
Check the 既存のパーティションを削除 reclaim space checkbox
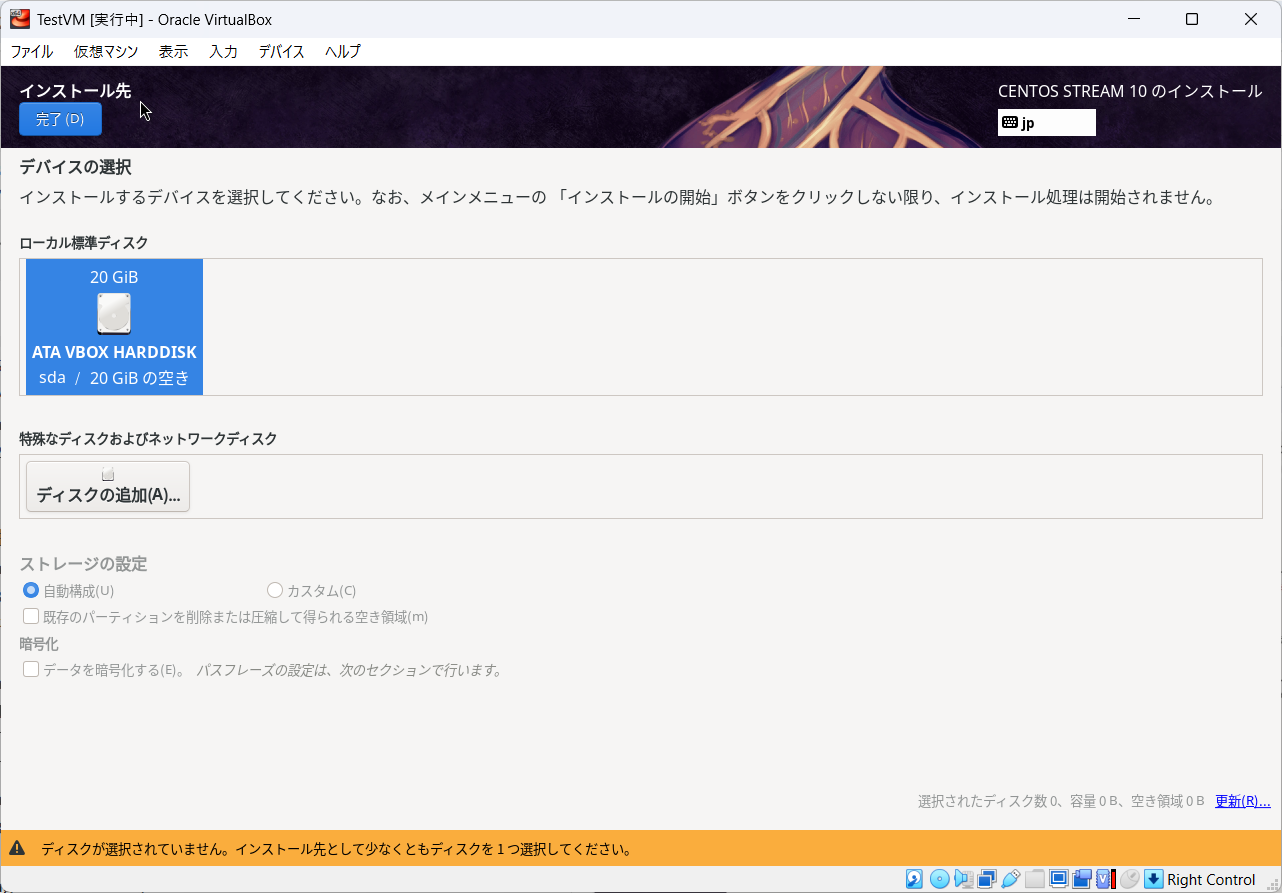point(31,616)
